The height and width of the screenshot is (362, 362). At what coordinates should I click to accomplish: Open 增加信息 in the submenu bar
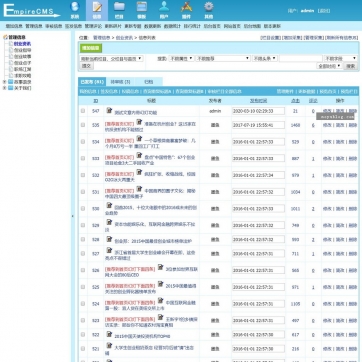coord(14,26)
